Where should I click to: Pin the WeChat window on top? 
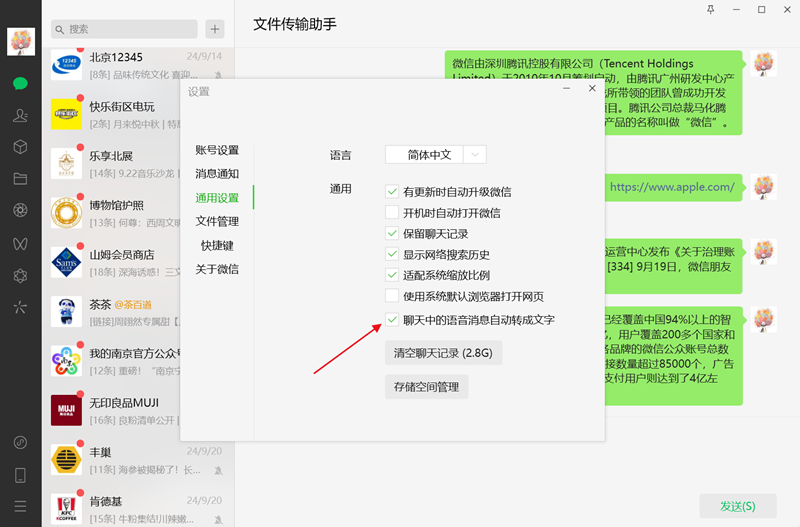click(710, 9)
